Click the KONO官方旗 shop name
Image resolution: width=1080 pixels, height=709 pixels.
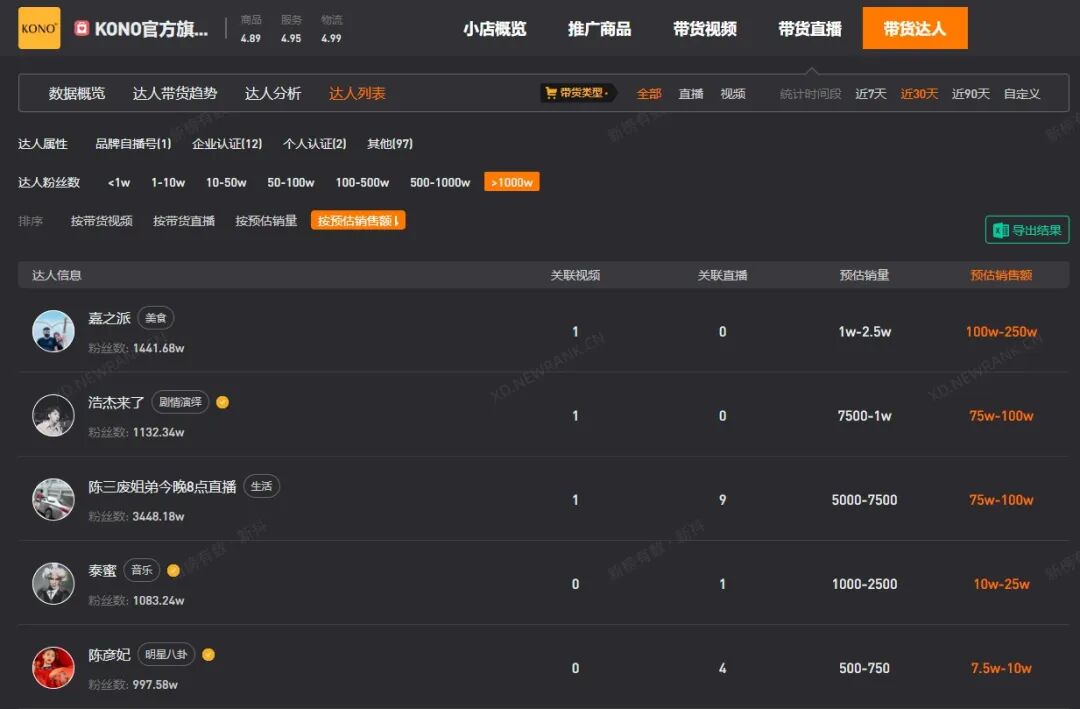pos(151,29)
